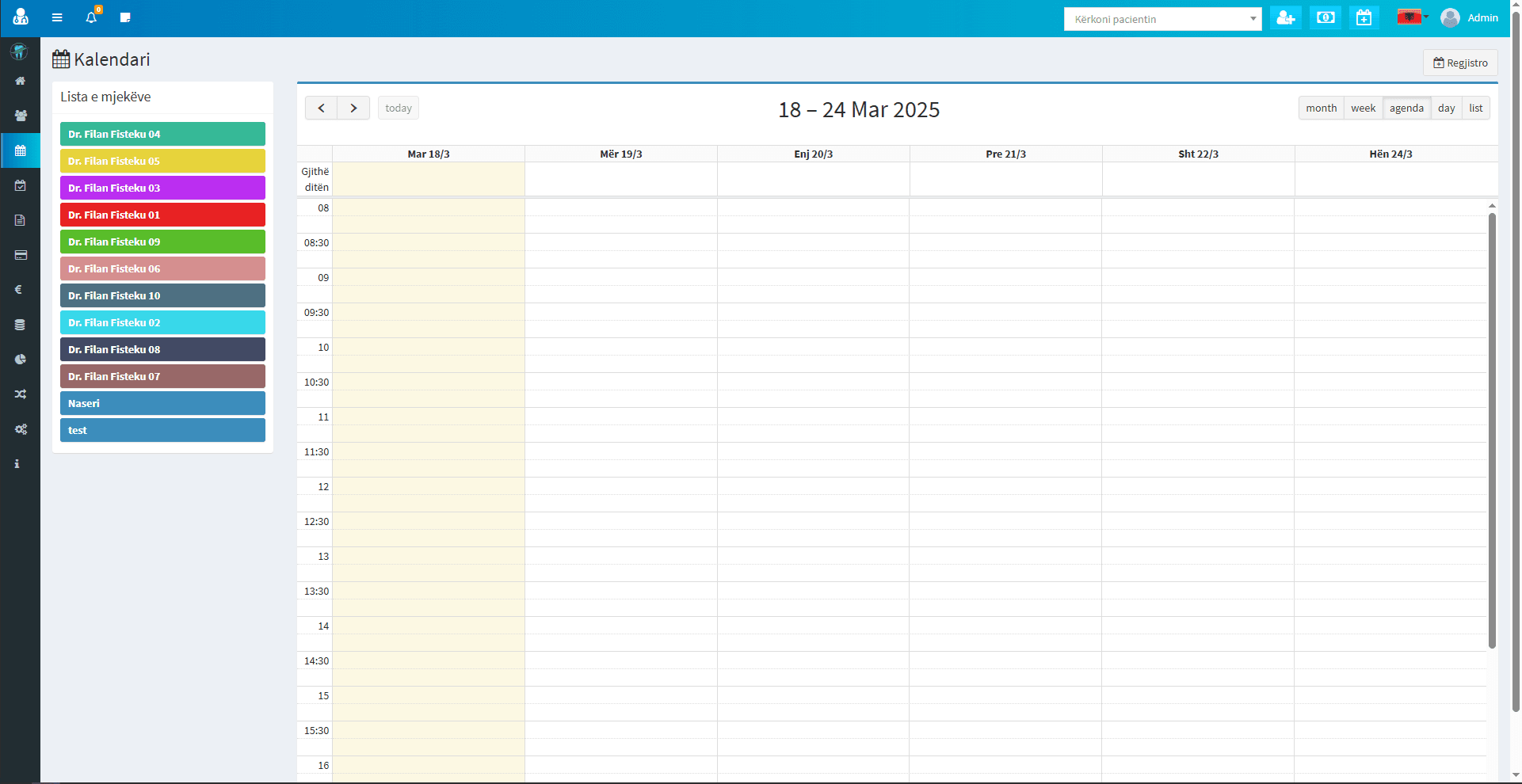The height and width of the screenshot is (784, 1522).
Task: Go to next week with right chevron
Action: click(353, 108)
